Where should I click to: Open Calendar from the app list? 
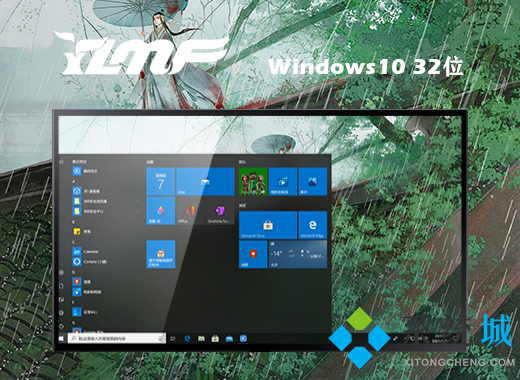[86, 251]
